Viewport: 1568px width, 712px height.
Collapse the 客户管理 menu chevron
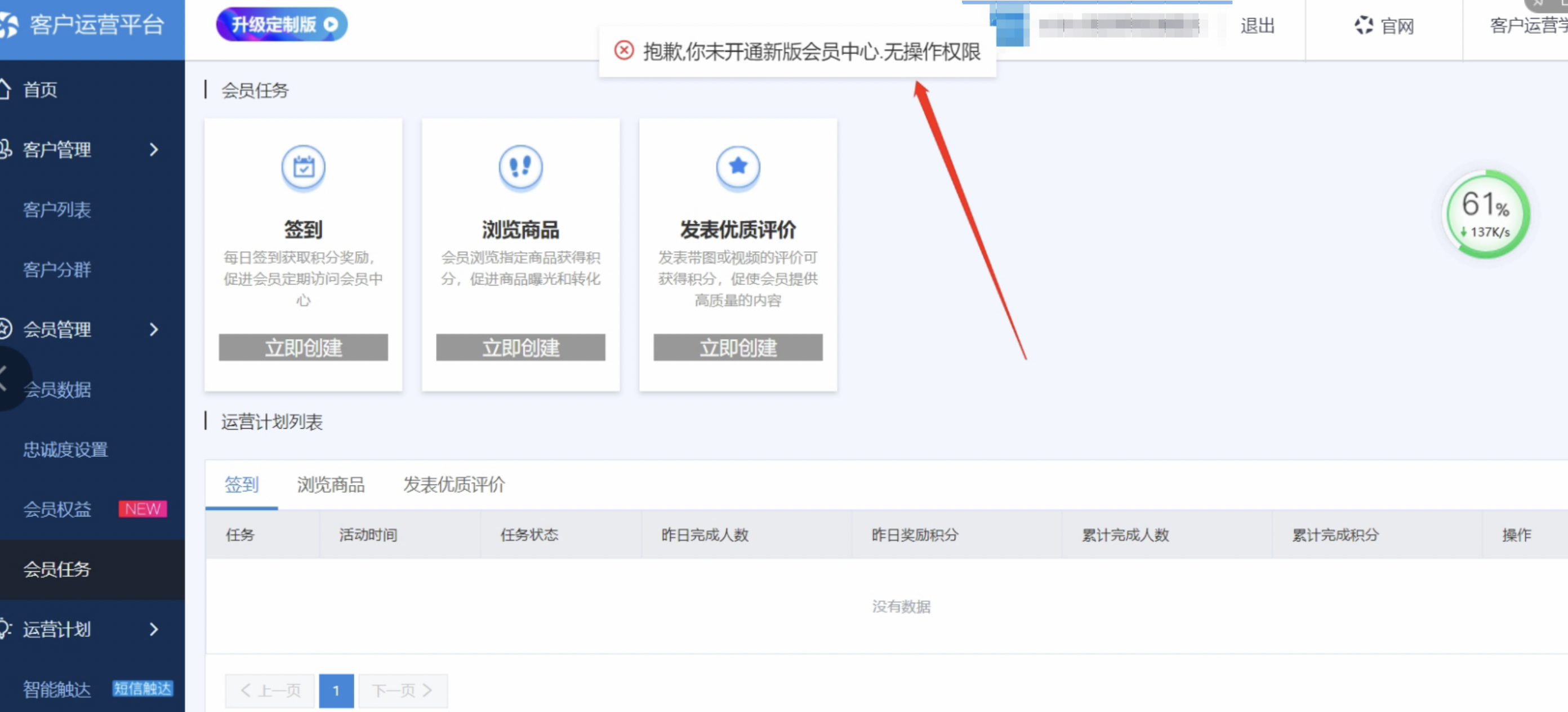154,149
